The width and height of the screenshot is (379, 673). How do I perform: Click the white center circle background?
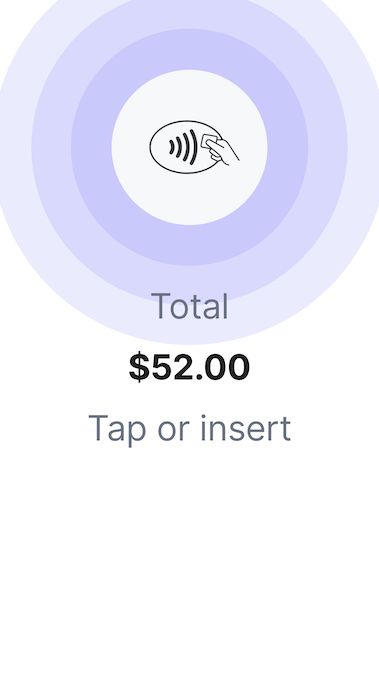(189, 197)
